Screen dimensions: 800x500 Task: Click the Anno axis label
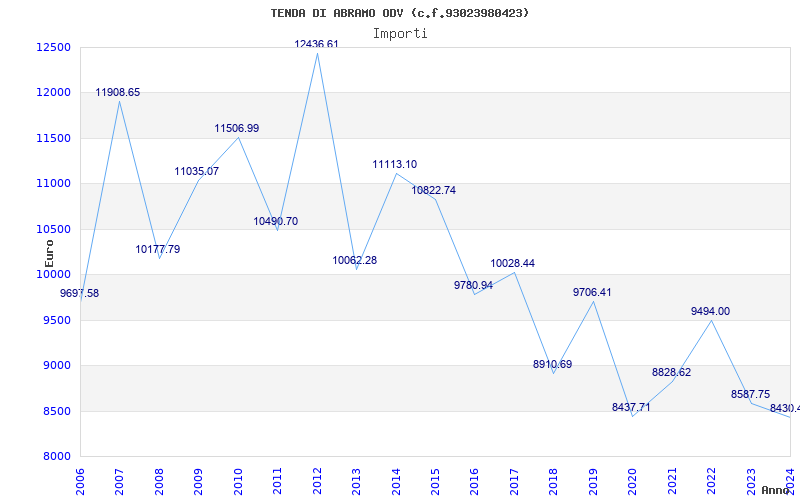(x=776, y=490)
